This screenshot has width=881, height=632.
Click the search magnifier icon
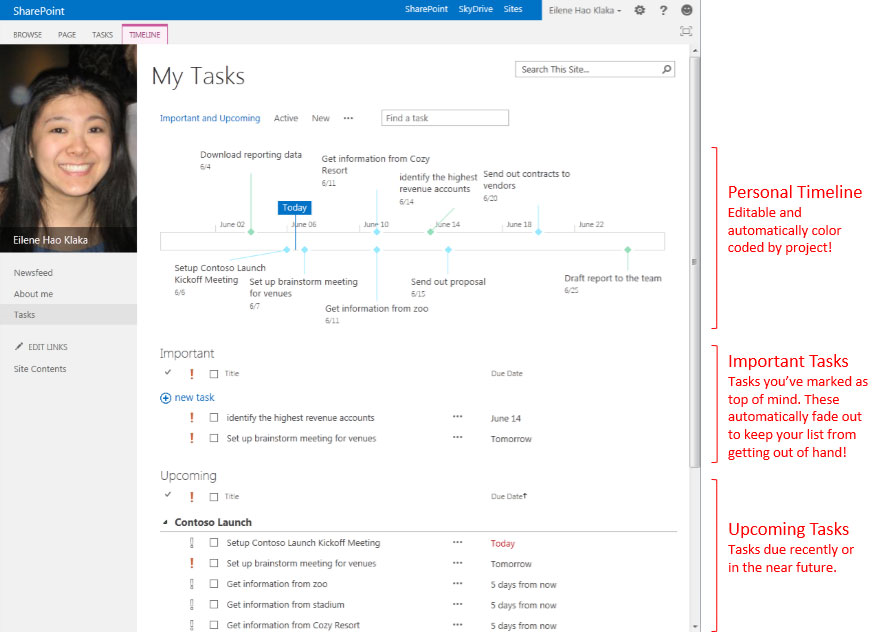tap(666, 69)
